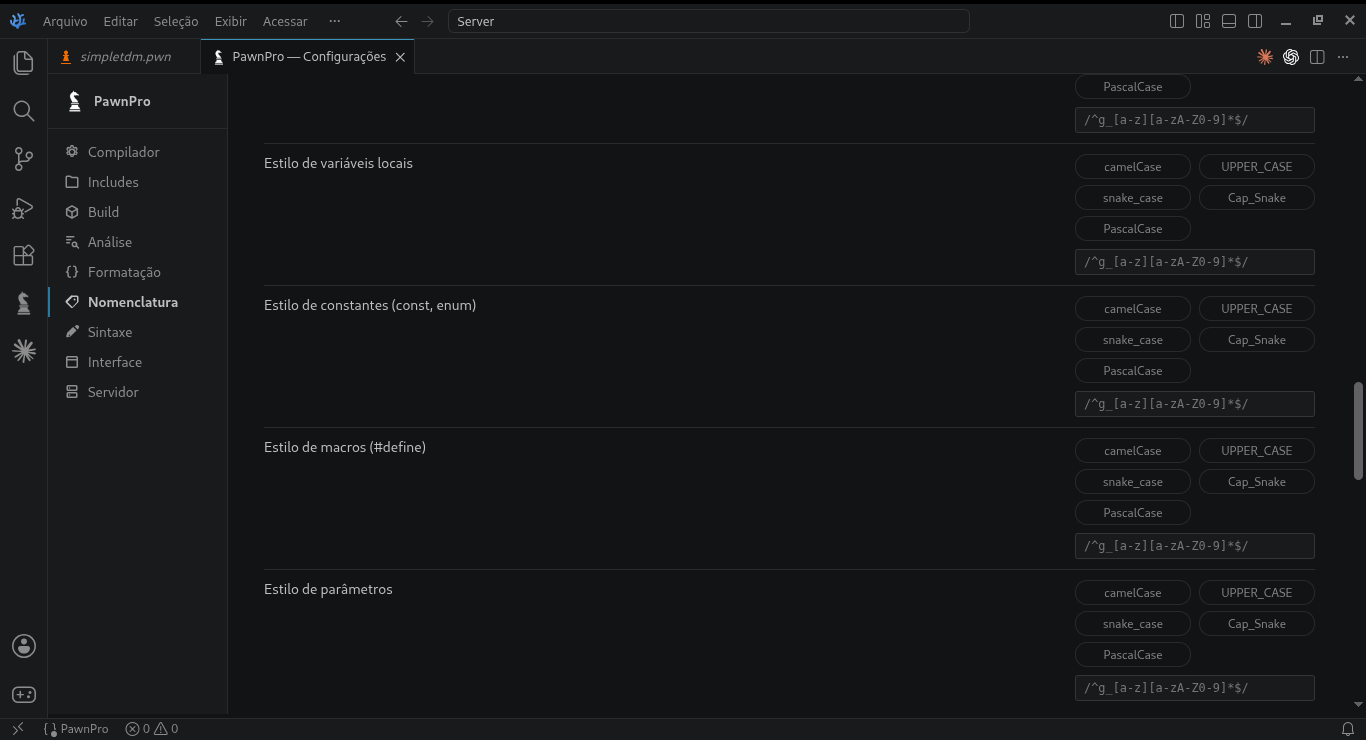Open the Search view icon

[23, 111]
